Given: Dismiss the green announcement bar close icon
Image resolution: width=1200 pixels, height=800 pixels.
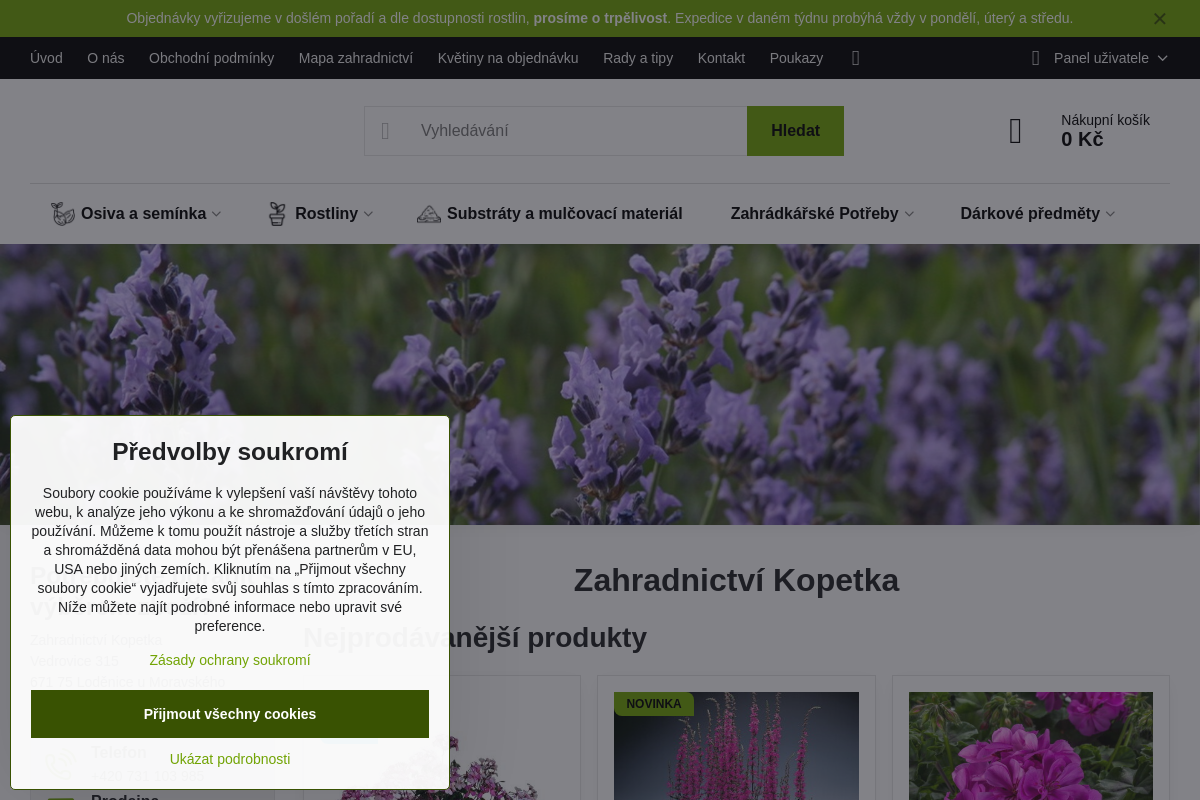Looking at the screenshot, I should click(x=1159, y=19).
